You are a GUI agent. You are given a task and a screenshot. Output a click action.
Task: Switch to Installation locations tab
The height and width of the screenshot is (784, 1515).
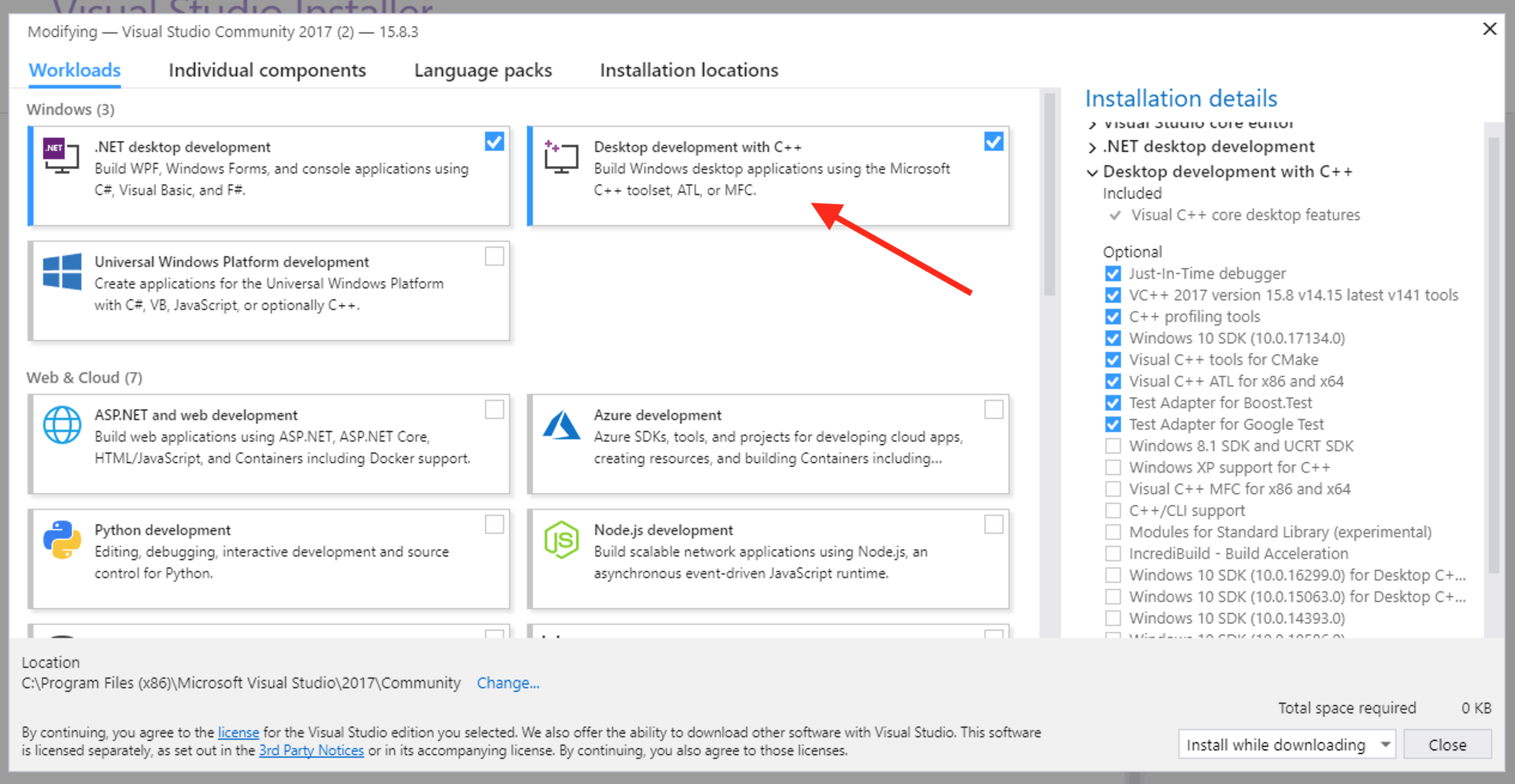(689, 71)
